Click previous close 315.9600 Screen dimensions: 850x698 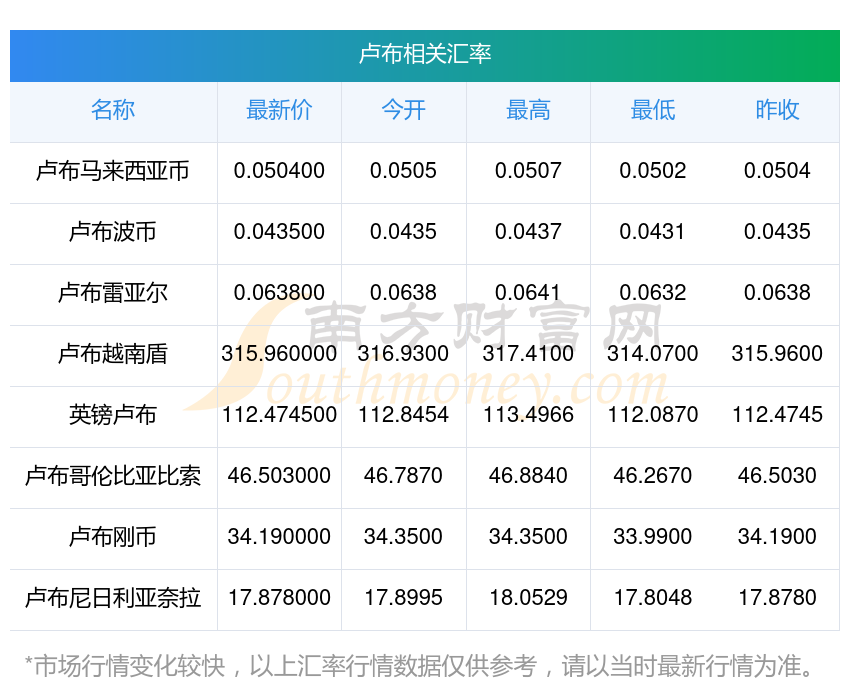[x=777, y=354]
